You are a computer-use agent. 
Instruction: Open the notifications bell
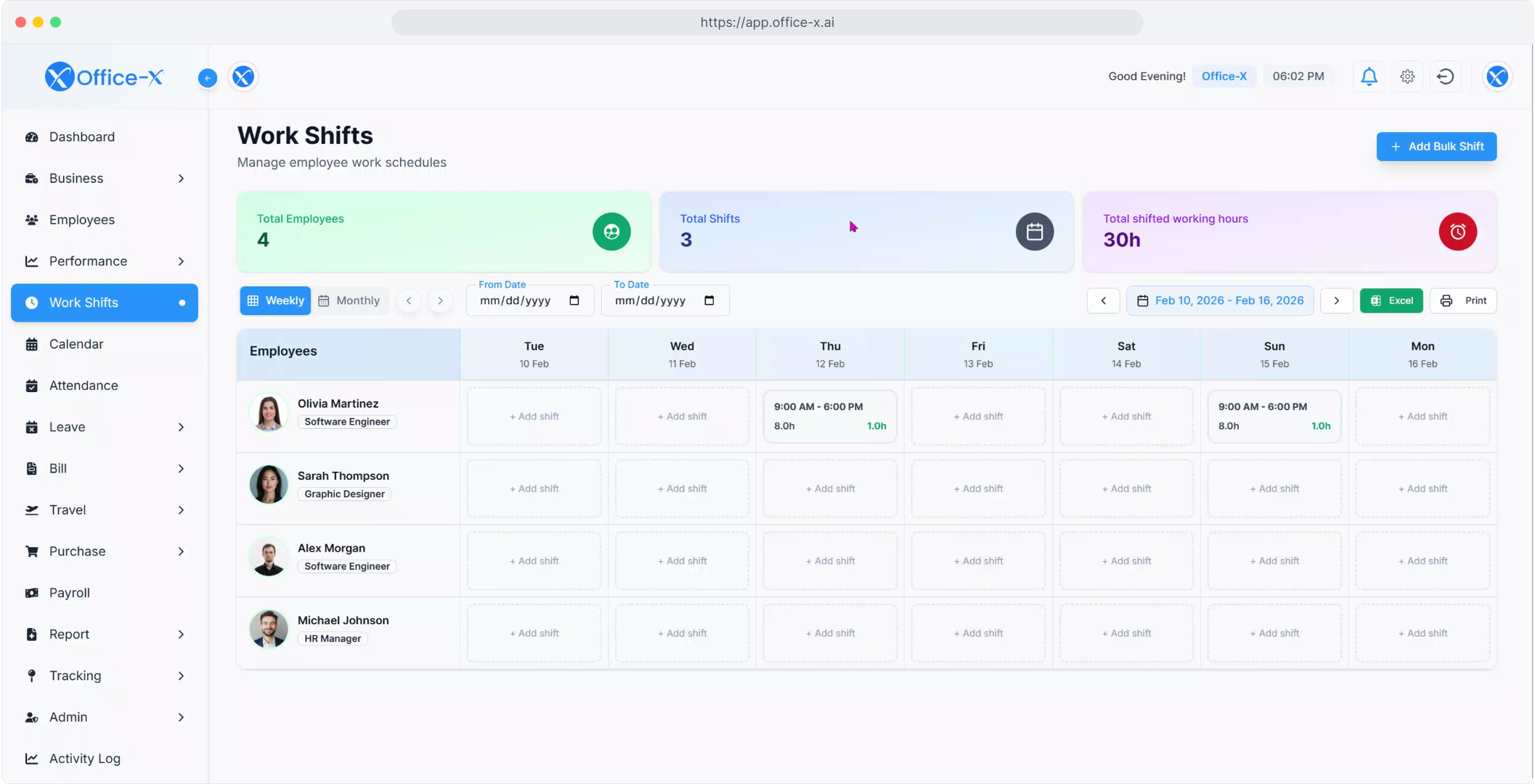(1369, 76)
